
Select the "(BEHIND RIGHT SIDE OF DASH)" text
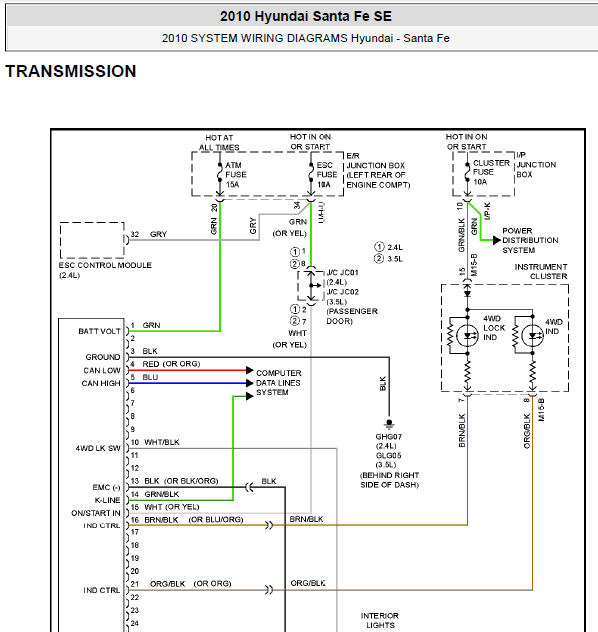(389, 480)
